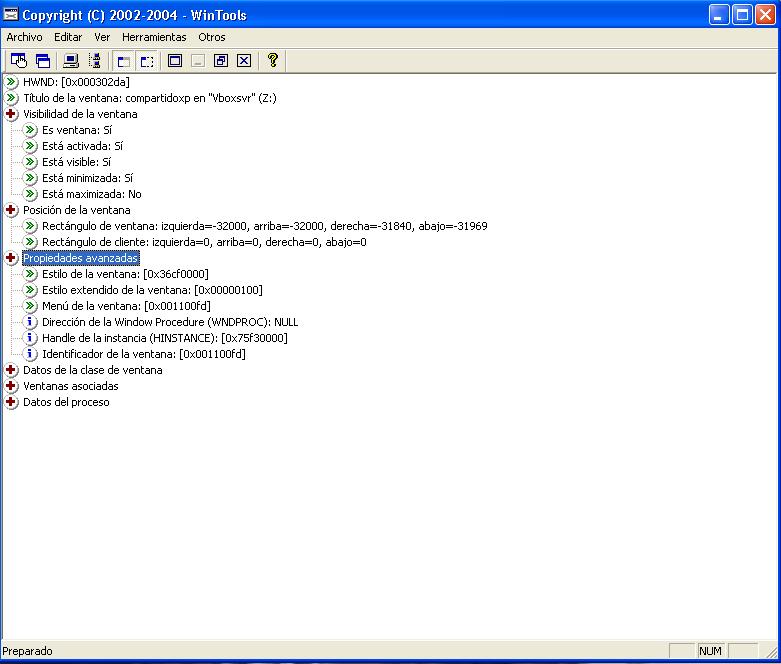Viewport: 781px width, 664px height.
Task: Expand the Ventanas asociadas node
Action: [11, 386]
